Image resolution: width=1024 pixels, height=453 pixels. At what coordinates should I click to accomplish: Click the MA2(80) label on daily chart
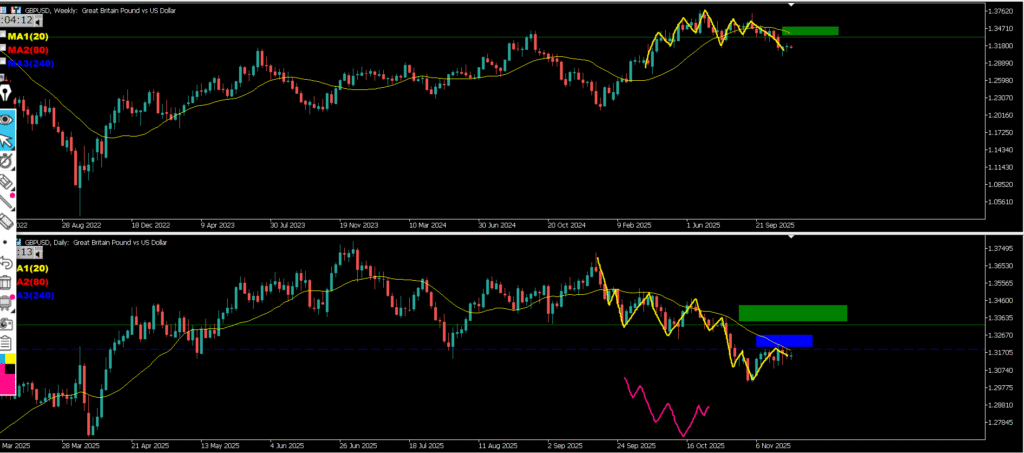(26, 283)
